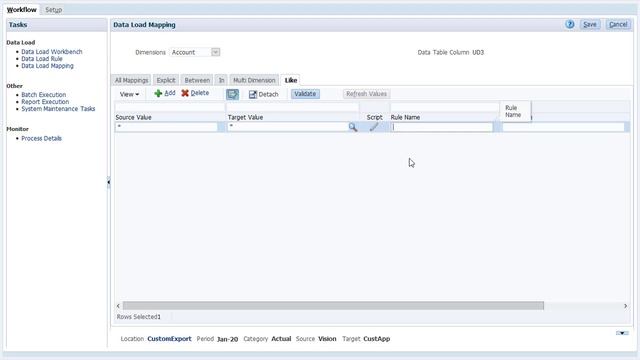Toggle the query by example icon
The image size is (640, 360).
[x=233, y=94]
